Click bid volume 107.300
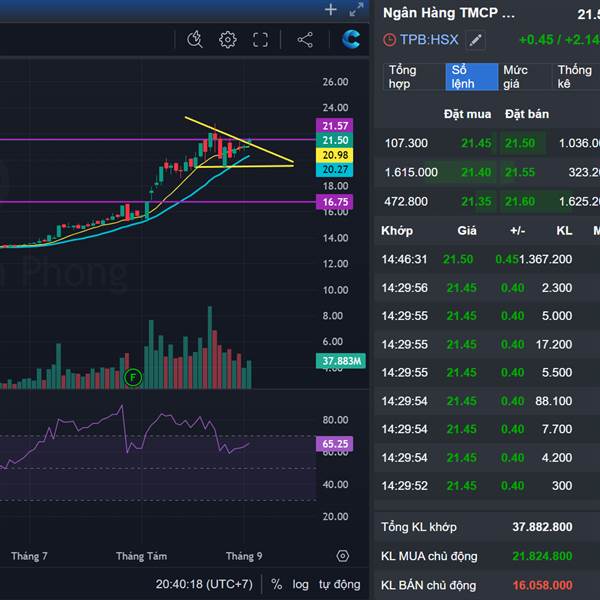Image resolution: width=600 pixels, height=600 pixels. coord(406,143)
